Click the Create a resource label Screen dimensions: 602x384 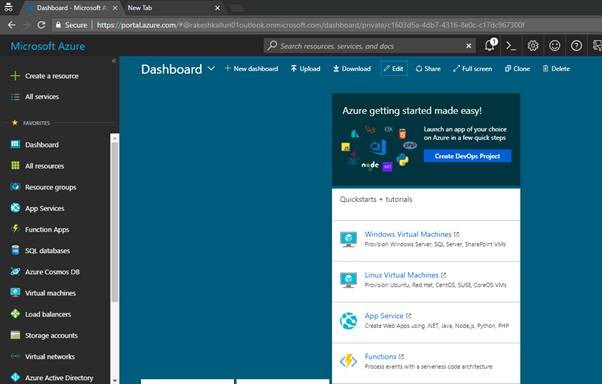[51, 76]
